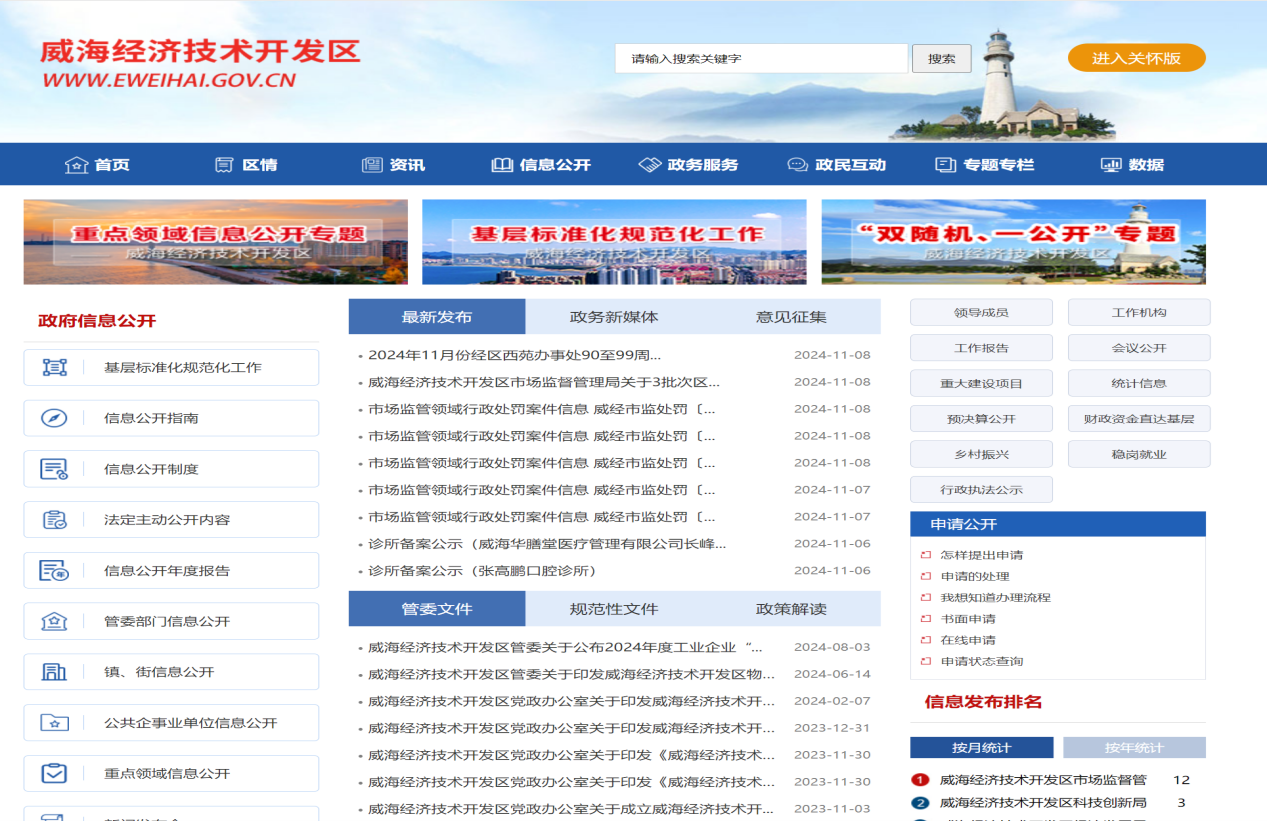Click the building icon beside 镇、街信息公开
The width and height of the screenshot is (1267, 821).
[54, 672]
